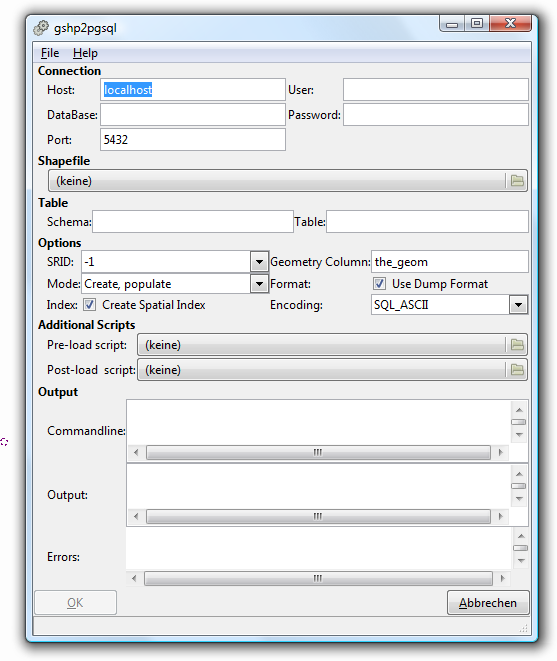Viewport: 557px width, 661px height.
Task: Minimize the gshp2pgsql window
Action: click(452, 24)
